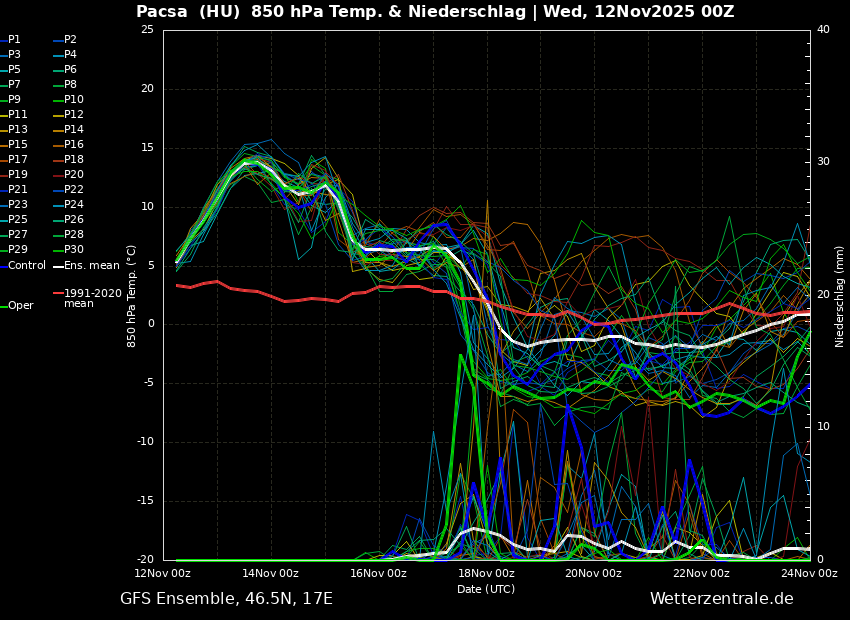Click the P10 legend entry

74,100
